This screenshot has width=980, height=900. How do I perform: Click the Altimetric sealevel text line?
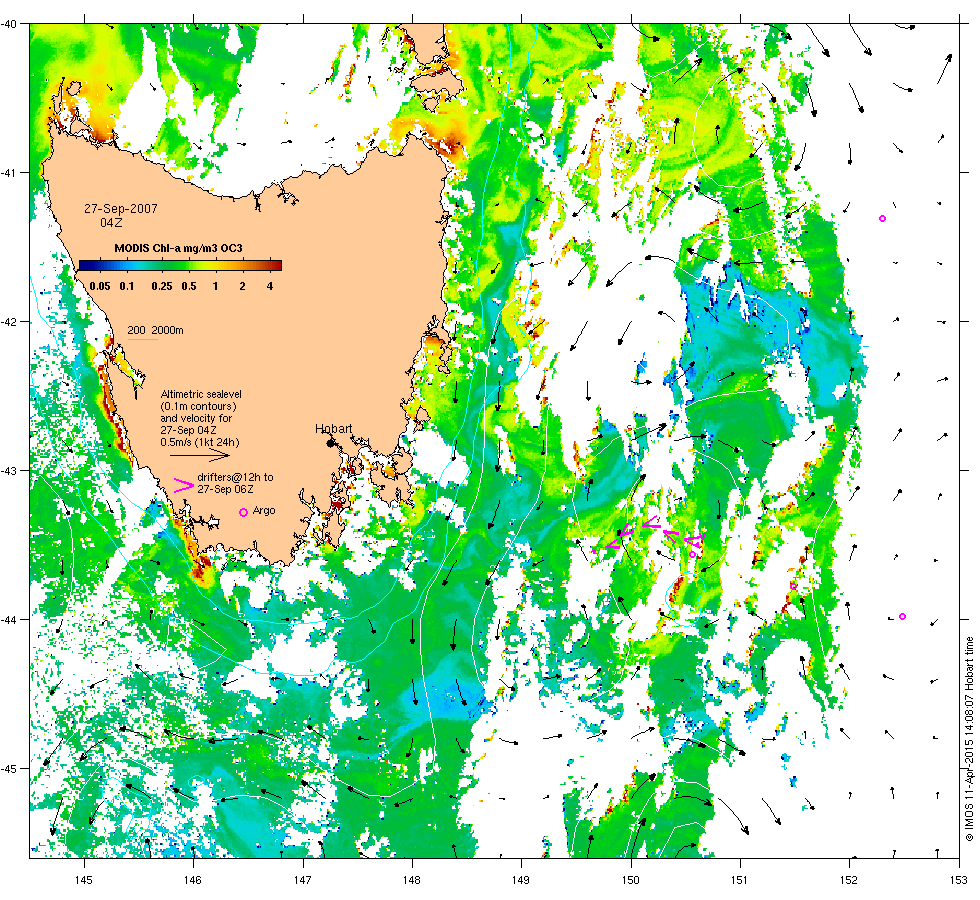pyautogui.click(x=201, y=394)
